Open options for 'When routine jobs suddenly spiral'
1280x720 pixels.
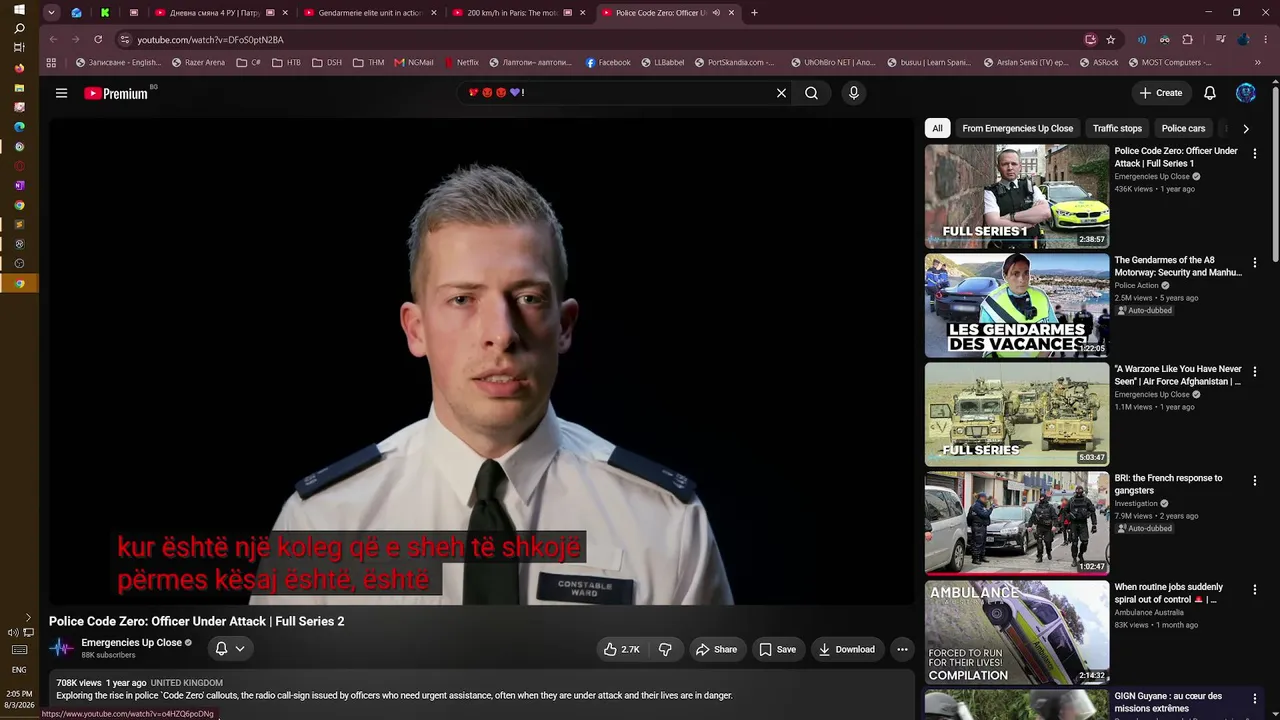point(1255,590)
